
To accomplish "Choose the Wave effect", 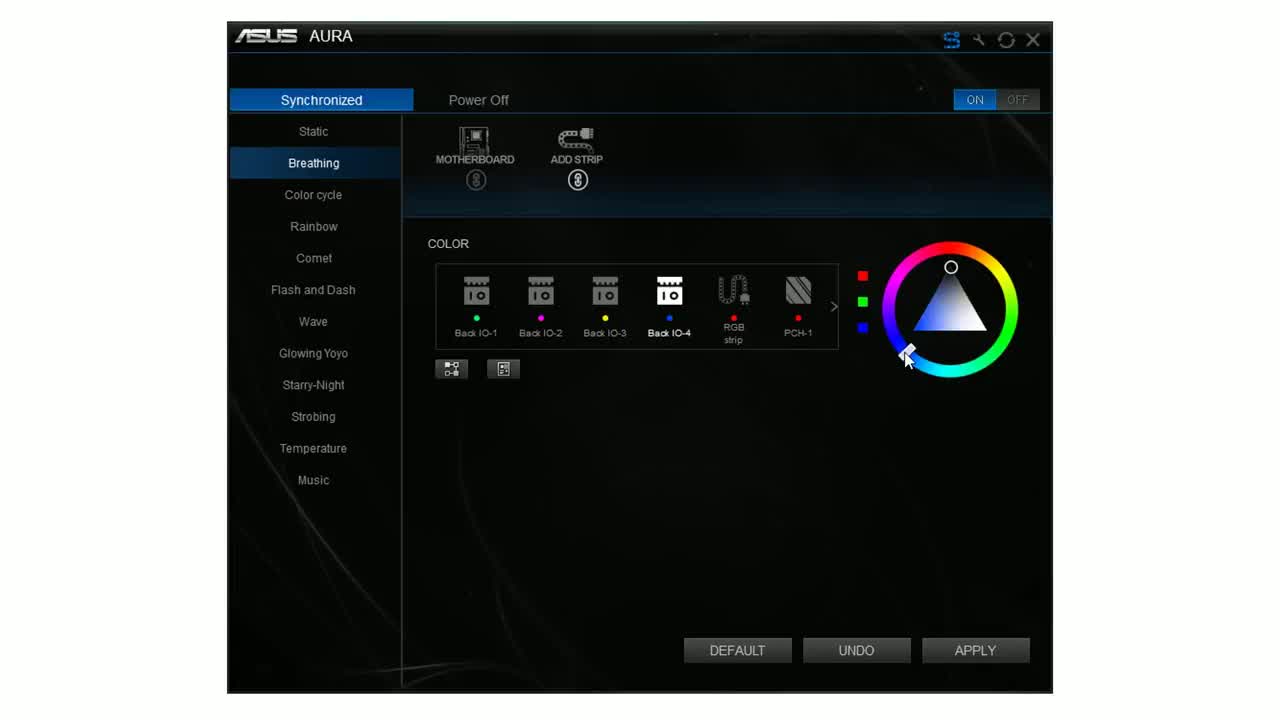I will (x=314, y=322).
